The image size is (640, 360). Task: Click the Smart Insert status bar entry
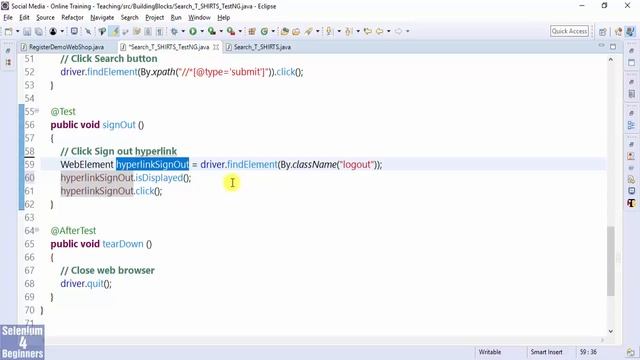click(546, 352)
